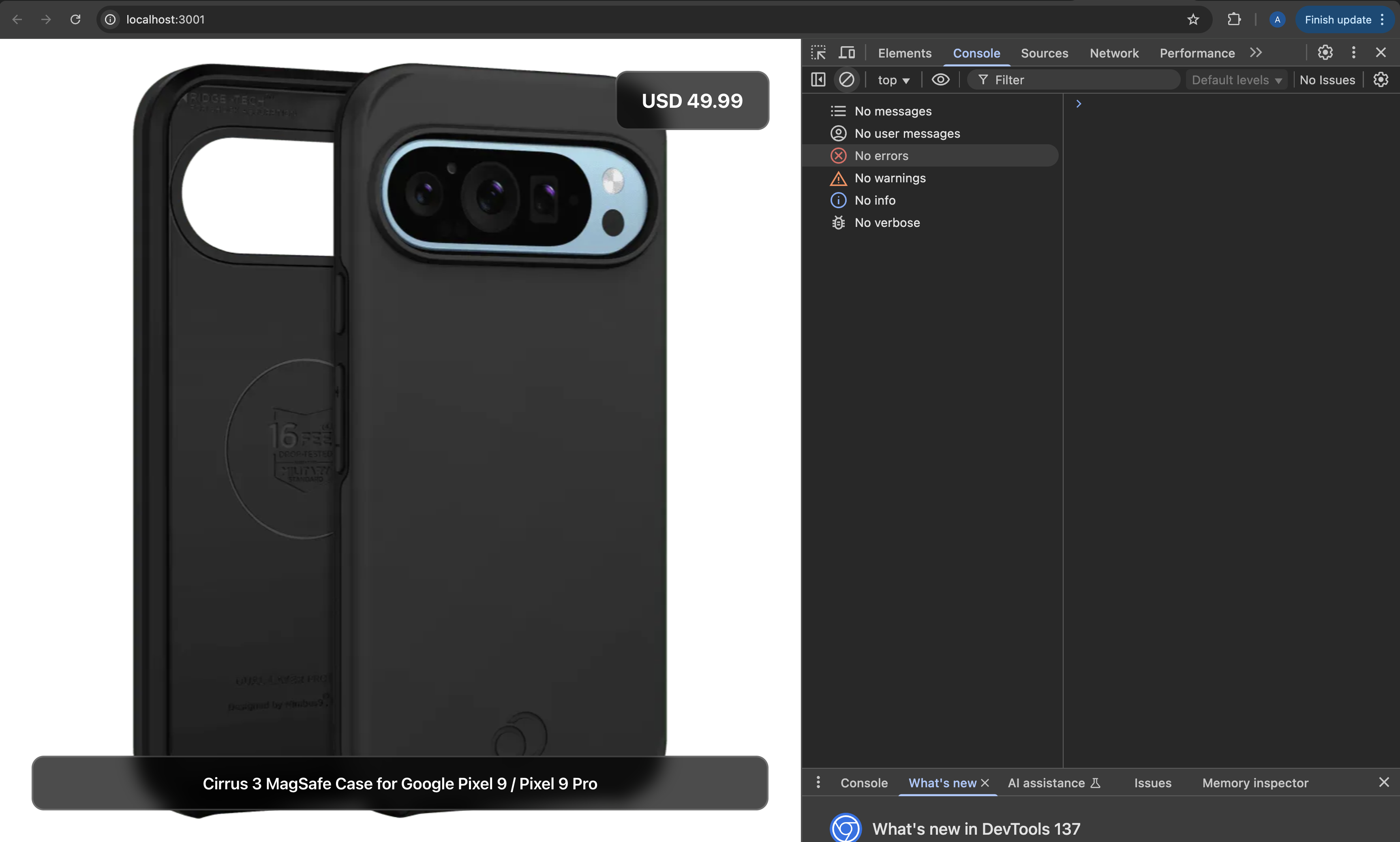1400x842 pixels.
Task: Open the top JavaScript context dropdown
Action: point(893,80)
